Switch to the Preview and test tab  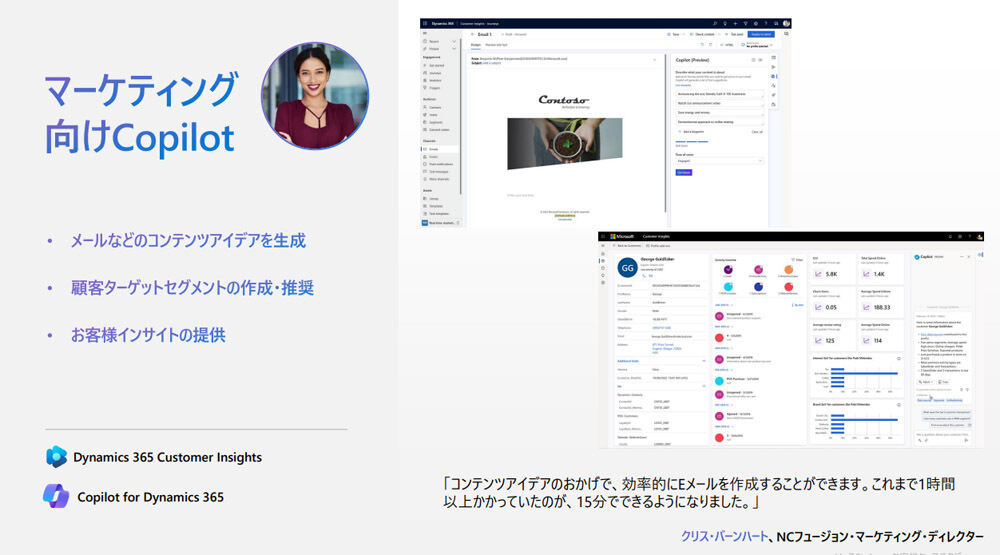pyautogui.click(x=496, y=45)
